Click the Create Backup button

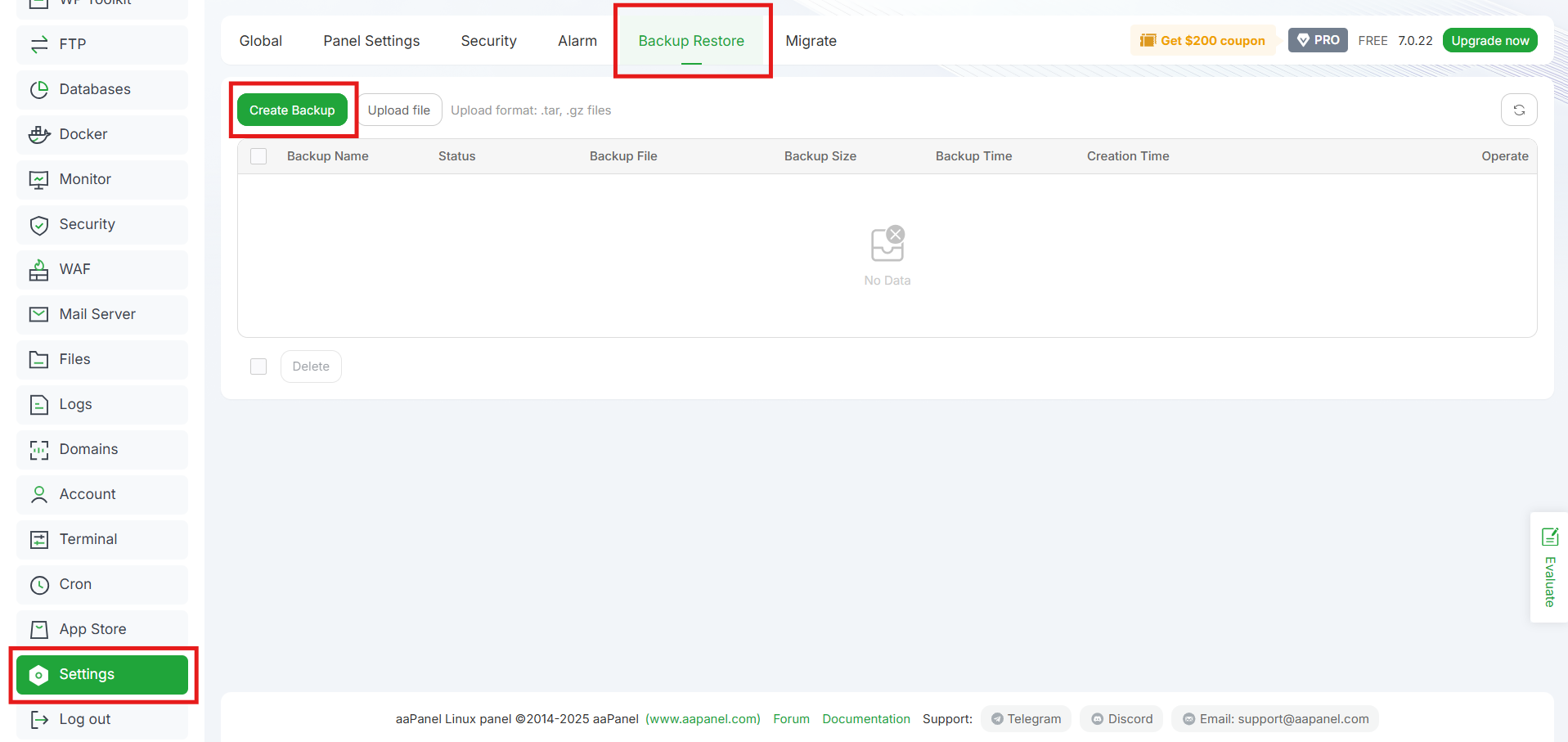(x=292, y=110)
